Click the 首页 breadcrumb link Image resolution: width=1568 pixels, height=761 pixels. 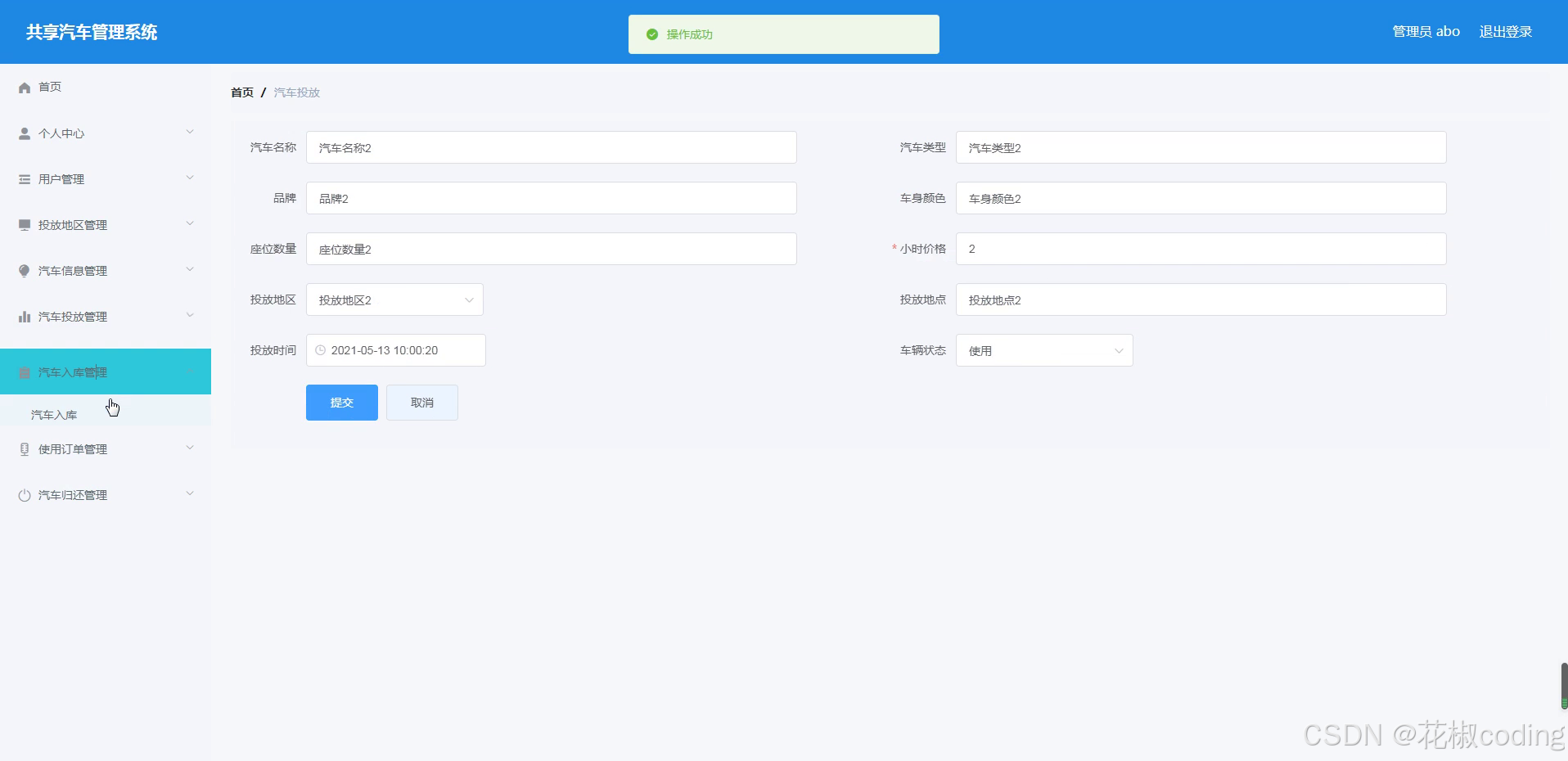point(242,92)
